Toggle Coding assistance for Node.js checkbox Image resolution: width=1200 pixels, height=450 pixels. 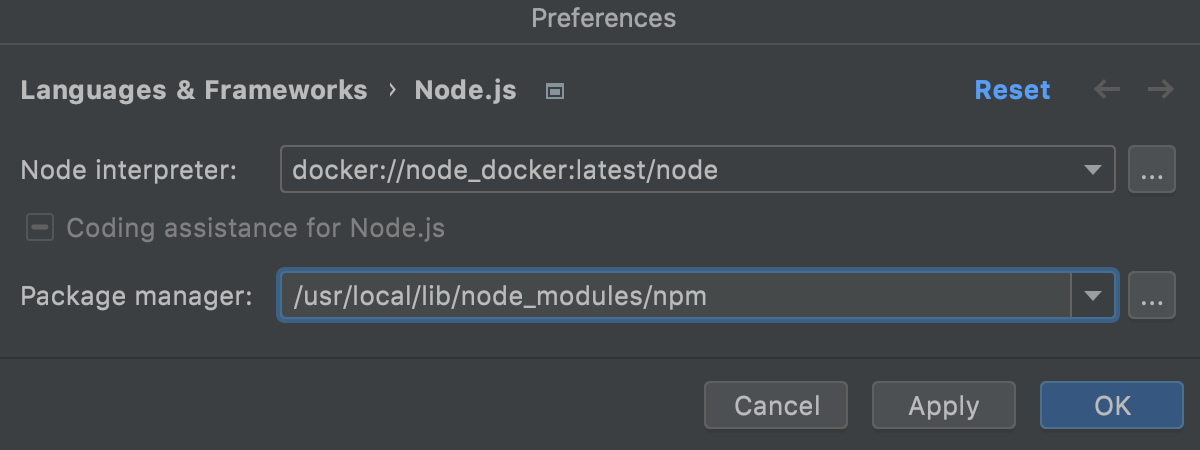(40, 228)
